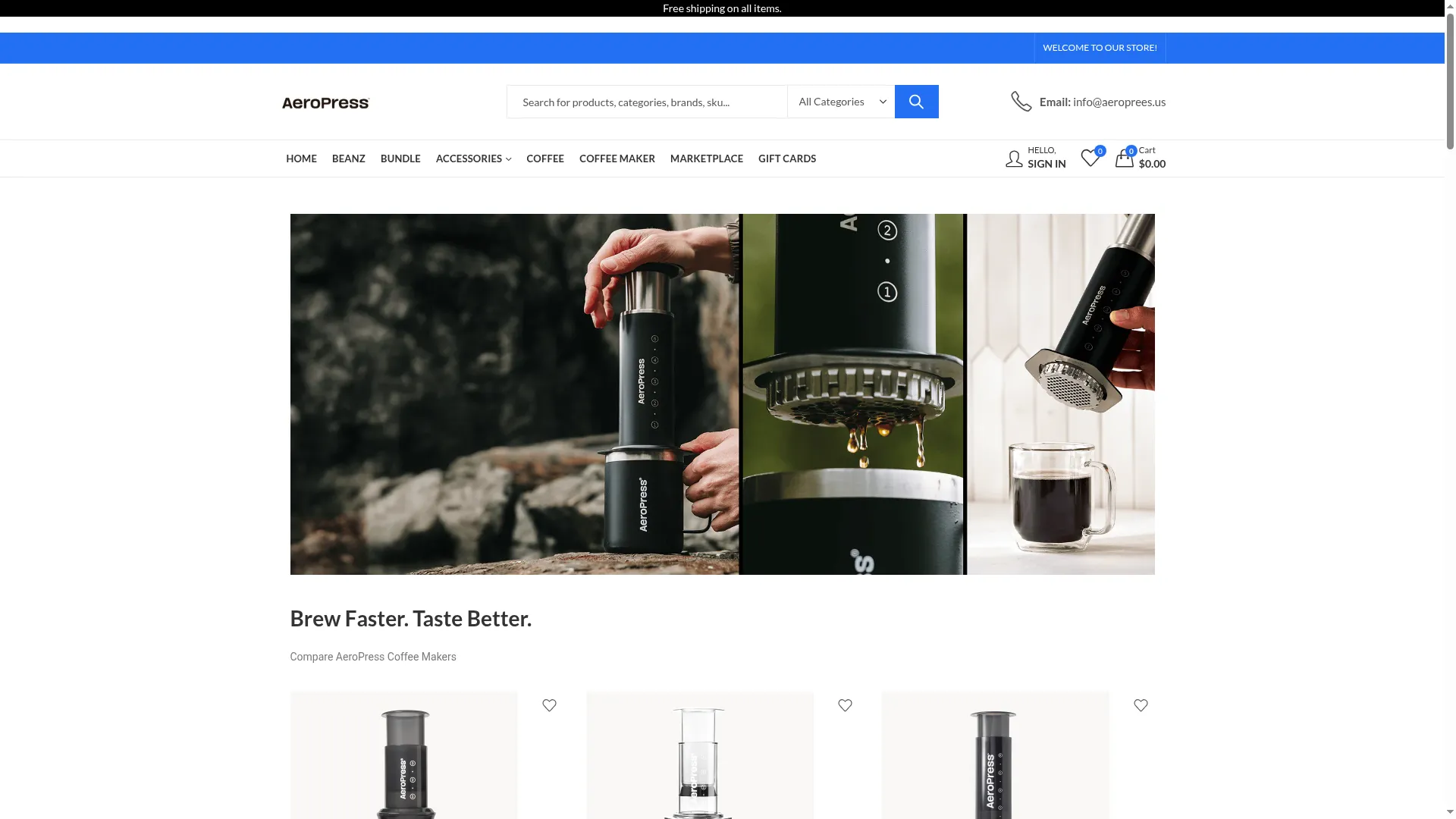1456x819 pixels.
Task: Open the Gift Cards menu item
Action: 787,158
